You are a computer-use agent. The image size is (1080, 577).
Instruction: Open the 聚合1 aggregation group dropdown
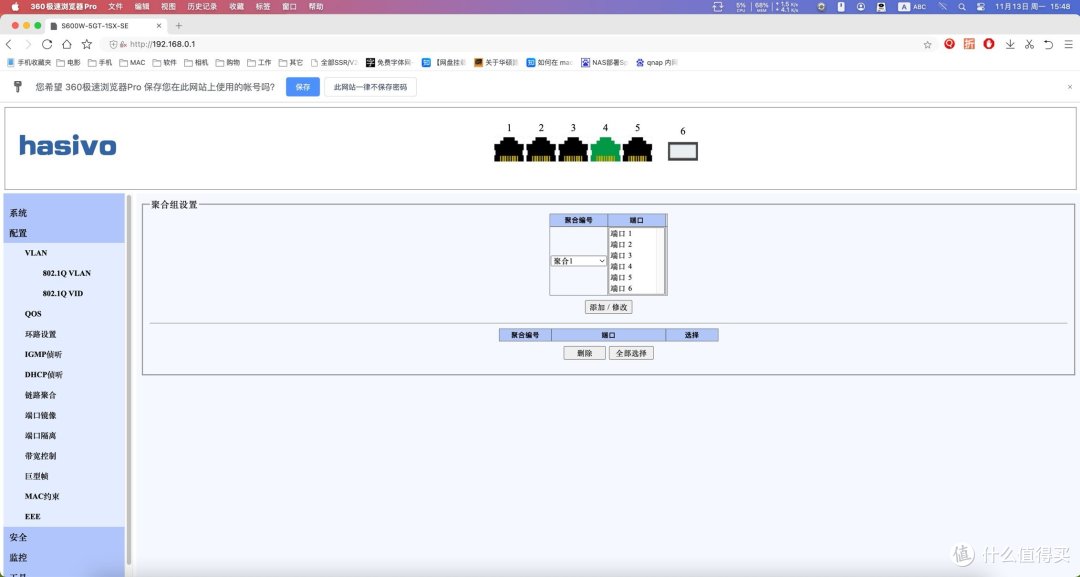pos(579,261)
